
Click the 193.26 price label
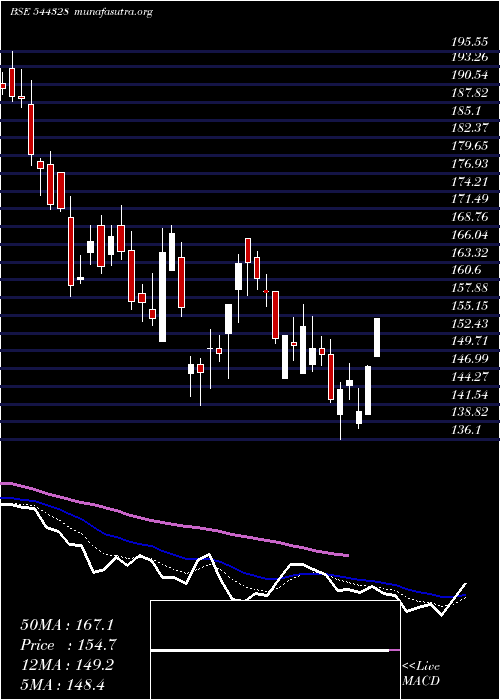pos(470,57)
